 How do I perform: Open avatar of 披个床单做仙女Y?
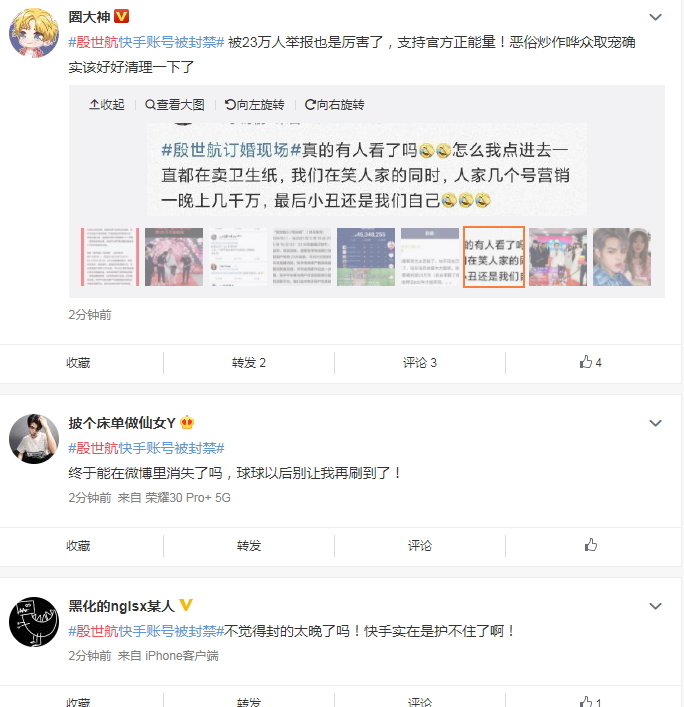[34, 439]
